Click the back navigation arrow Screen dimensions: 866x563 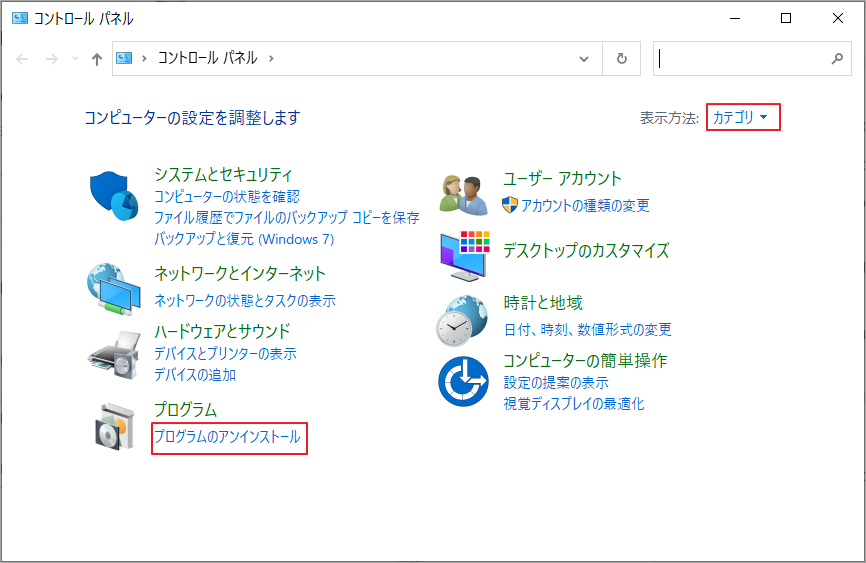22,59
